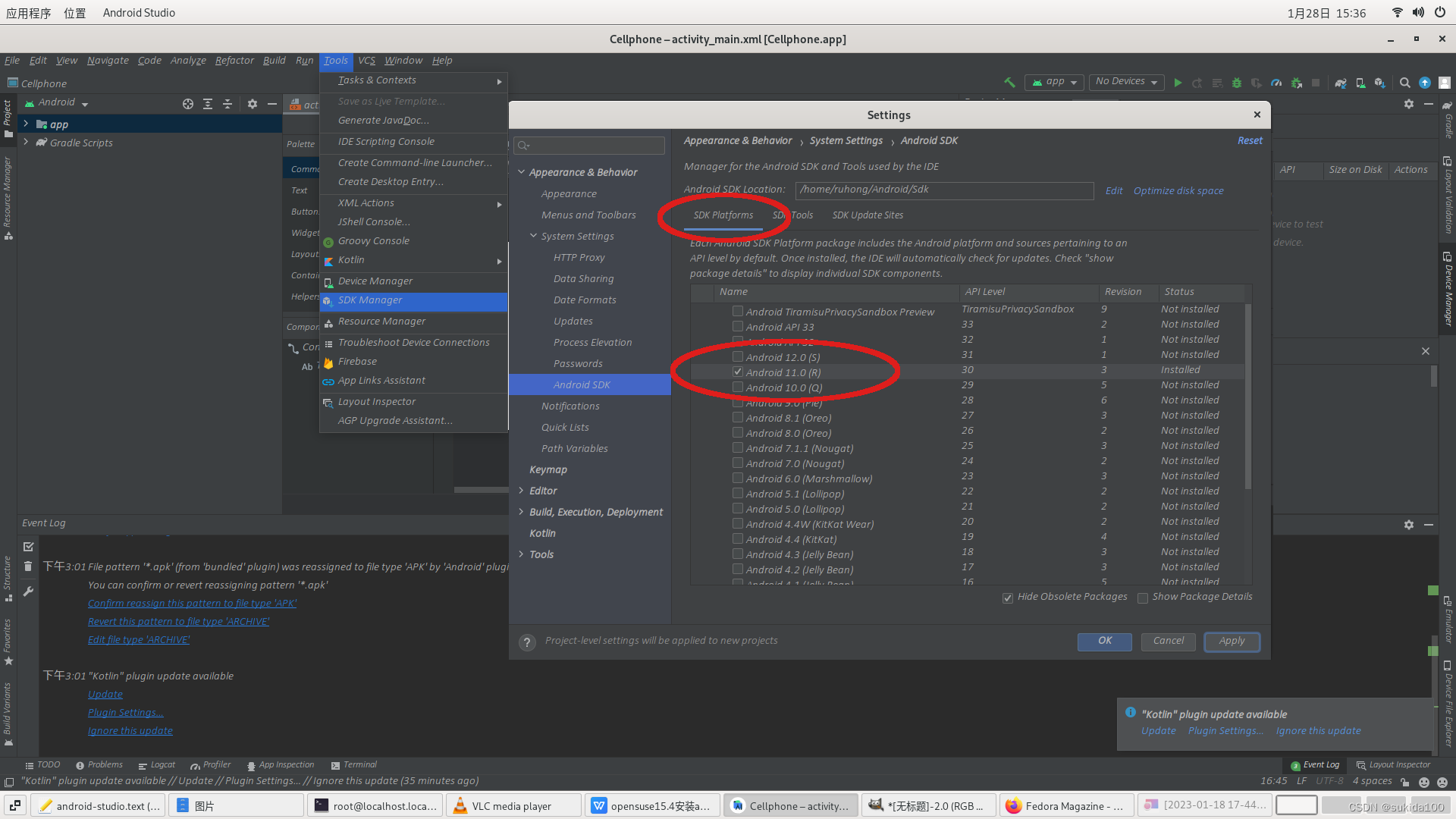Screen dimensions: 1456x819
Task: Click the Make Project hammer icon
Action: [1009, 83]
